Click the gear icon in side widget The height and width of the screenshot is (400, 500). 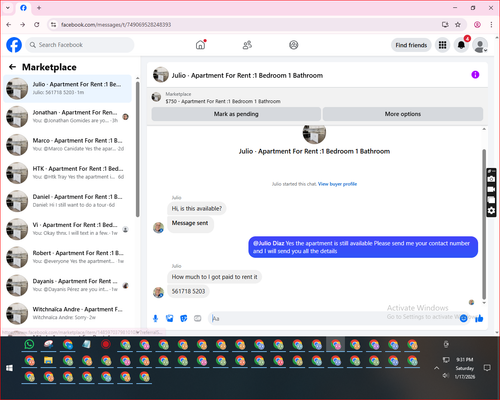[491, 211]
